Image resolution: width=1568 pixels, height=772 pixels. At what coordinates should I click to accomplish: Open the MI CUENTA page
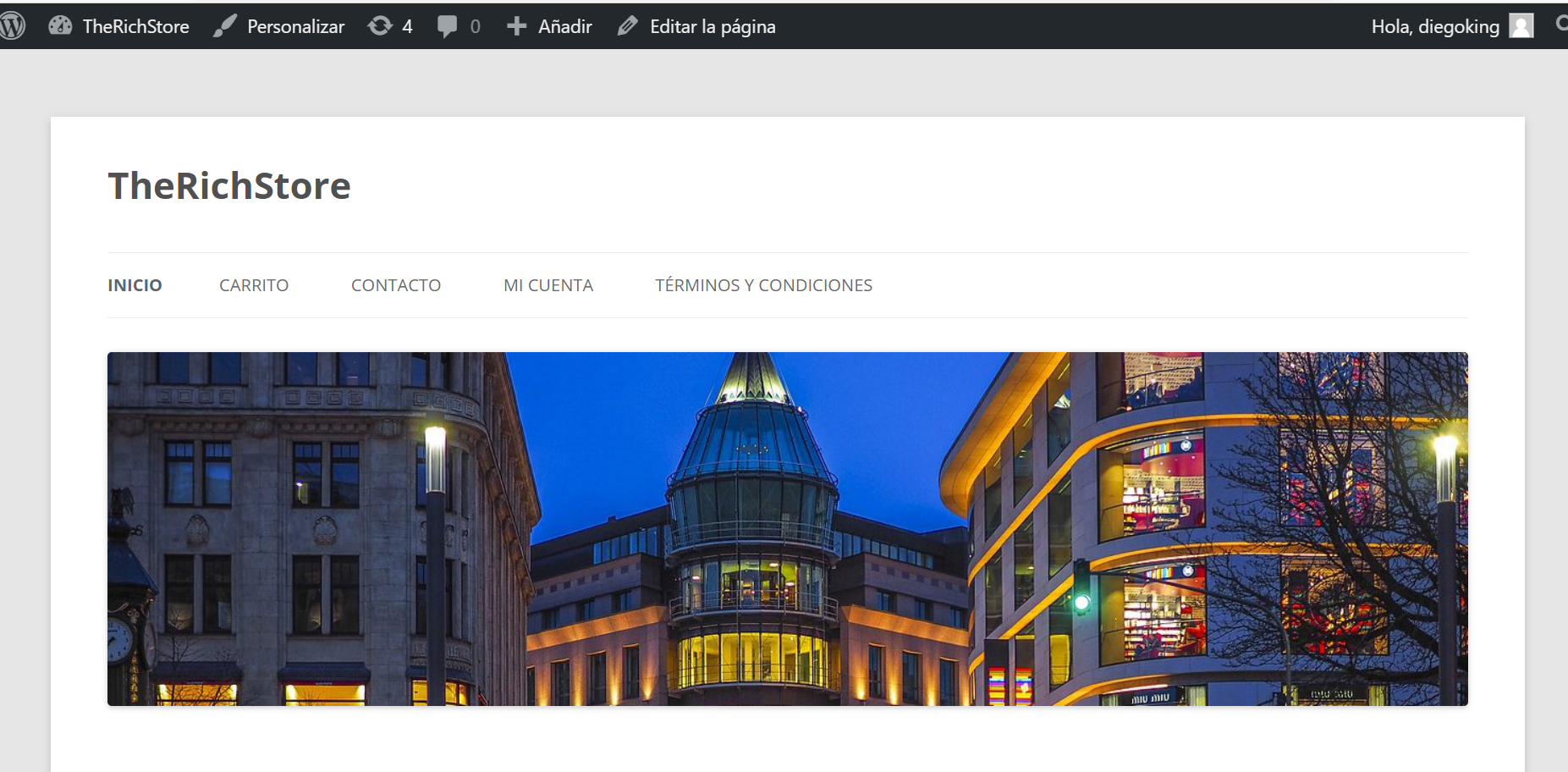pos(548,285)
